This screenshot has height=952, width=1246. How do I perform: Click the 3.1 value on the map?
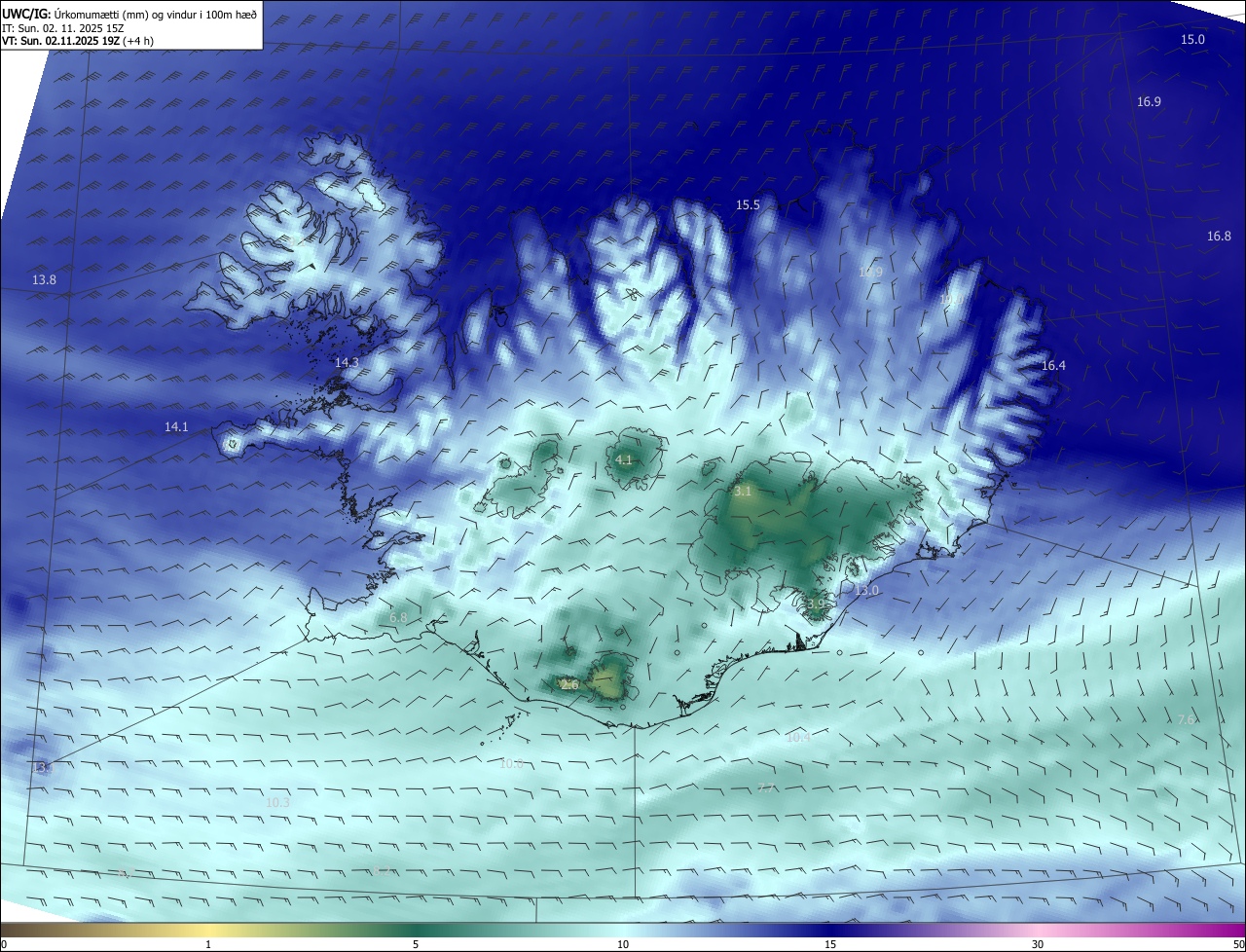[x=743, y=493]
